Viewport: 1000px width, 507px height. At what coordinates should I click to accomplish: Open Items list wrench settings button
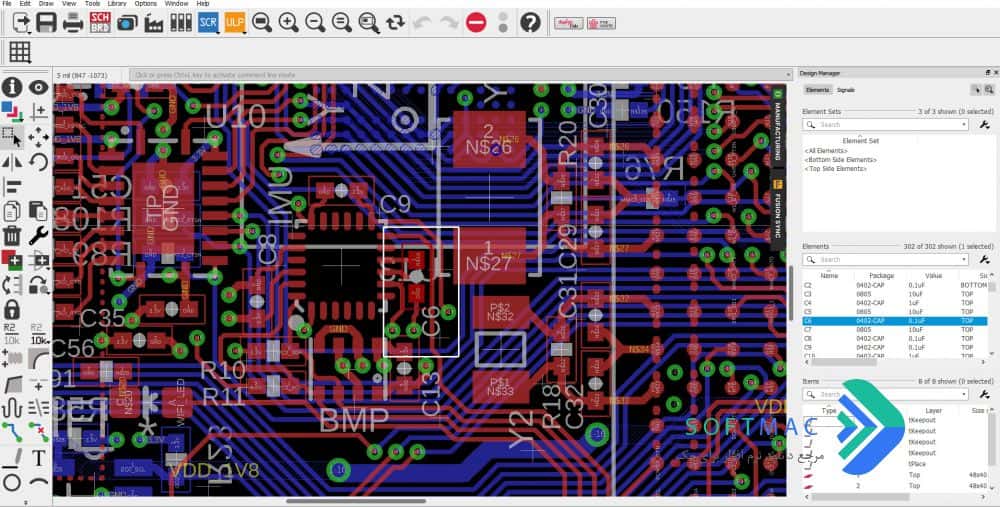[984, 395]
